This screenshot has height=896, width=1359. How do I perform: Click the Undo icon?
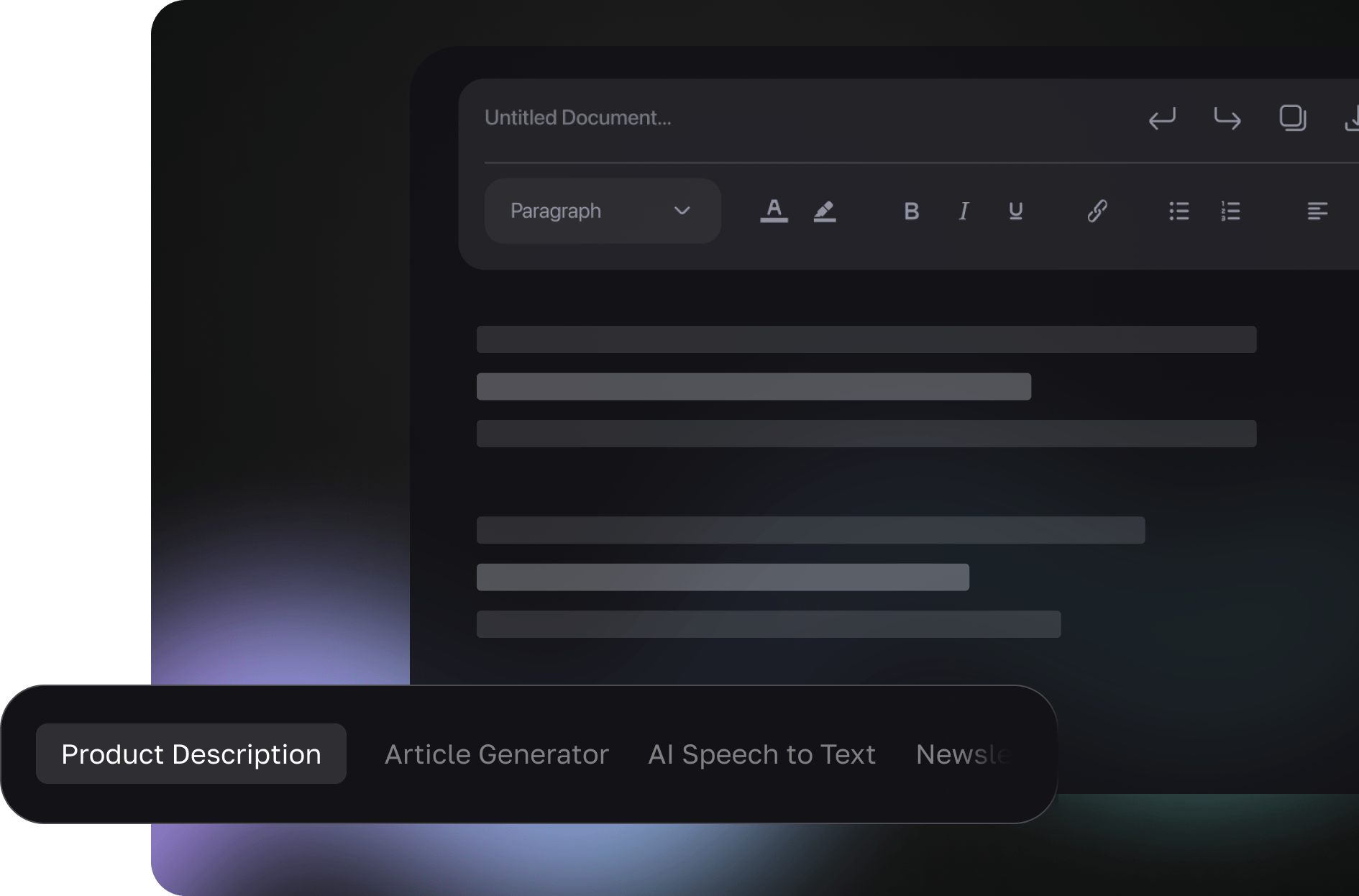[x=1163, y=119]
